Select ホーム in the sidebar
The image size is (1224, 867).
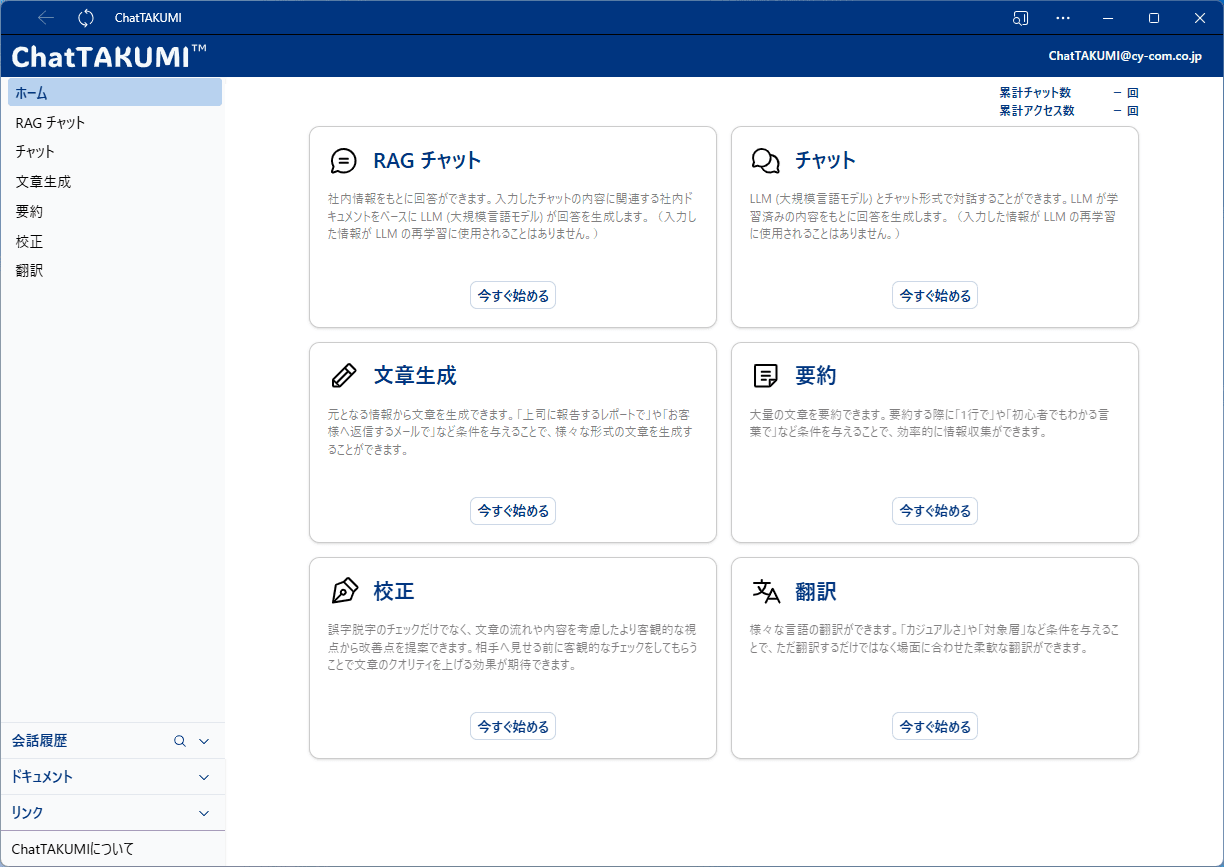(114, 93)
